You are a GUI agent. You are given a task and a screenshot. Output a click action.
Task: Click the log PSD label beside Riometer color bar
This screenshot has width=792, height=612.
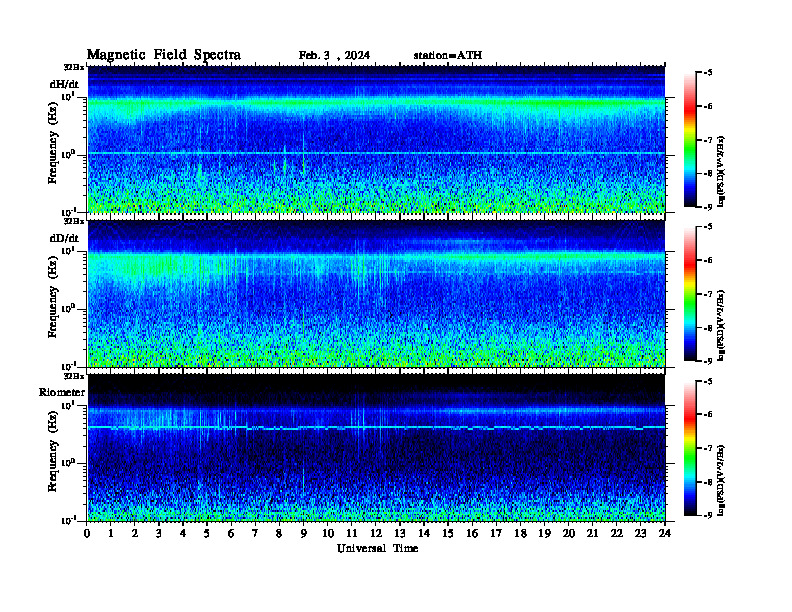click(721, 481)
